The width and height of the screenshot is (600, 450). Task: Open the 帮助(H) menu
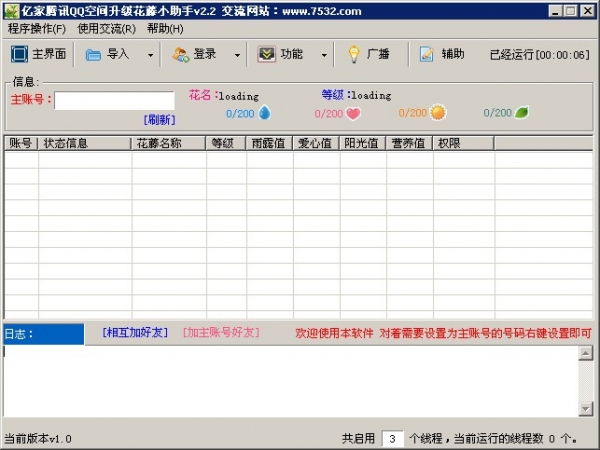tap(165, 29)
